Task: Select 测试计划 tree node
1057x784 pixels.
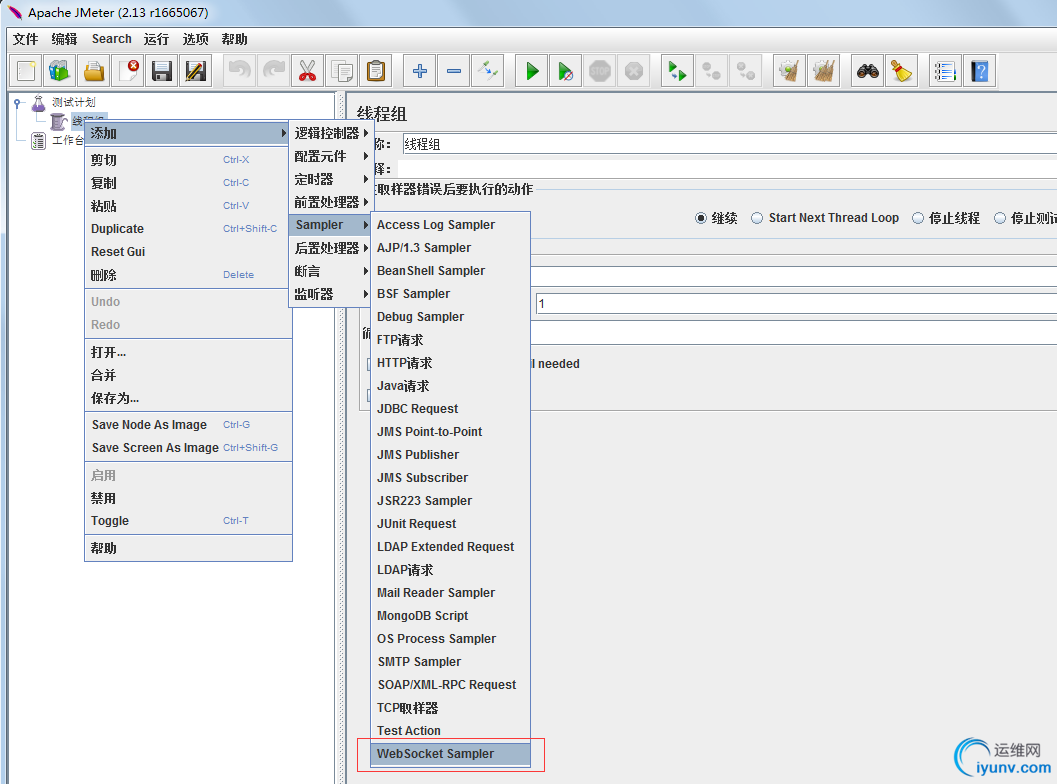Action: 73,102
